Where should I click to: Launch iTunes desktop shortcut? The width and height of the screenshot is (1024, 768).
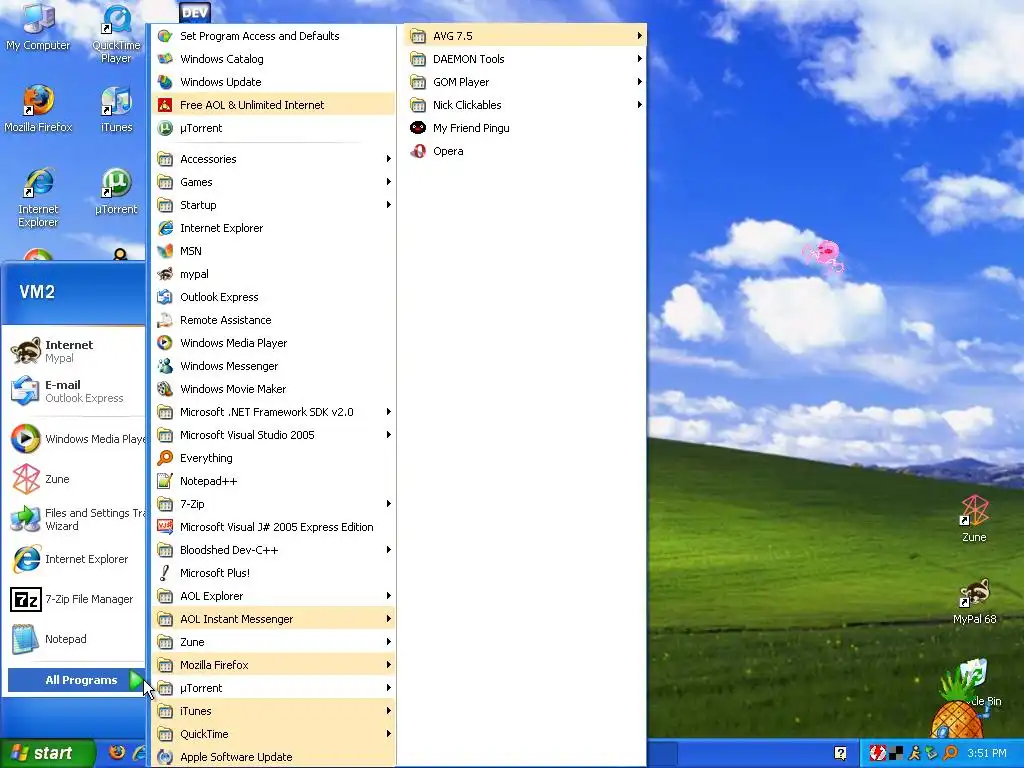(x=116, y=110)
